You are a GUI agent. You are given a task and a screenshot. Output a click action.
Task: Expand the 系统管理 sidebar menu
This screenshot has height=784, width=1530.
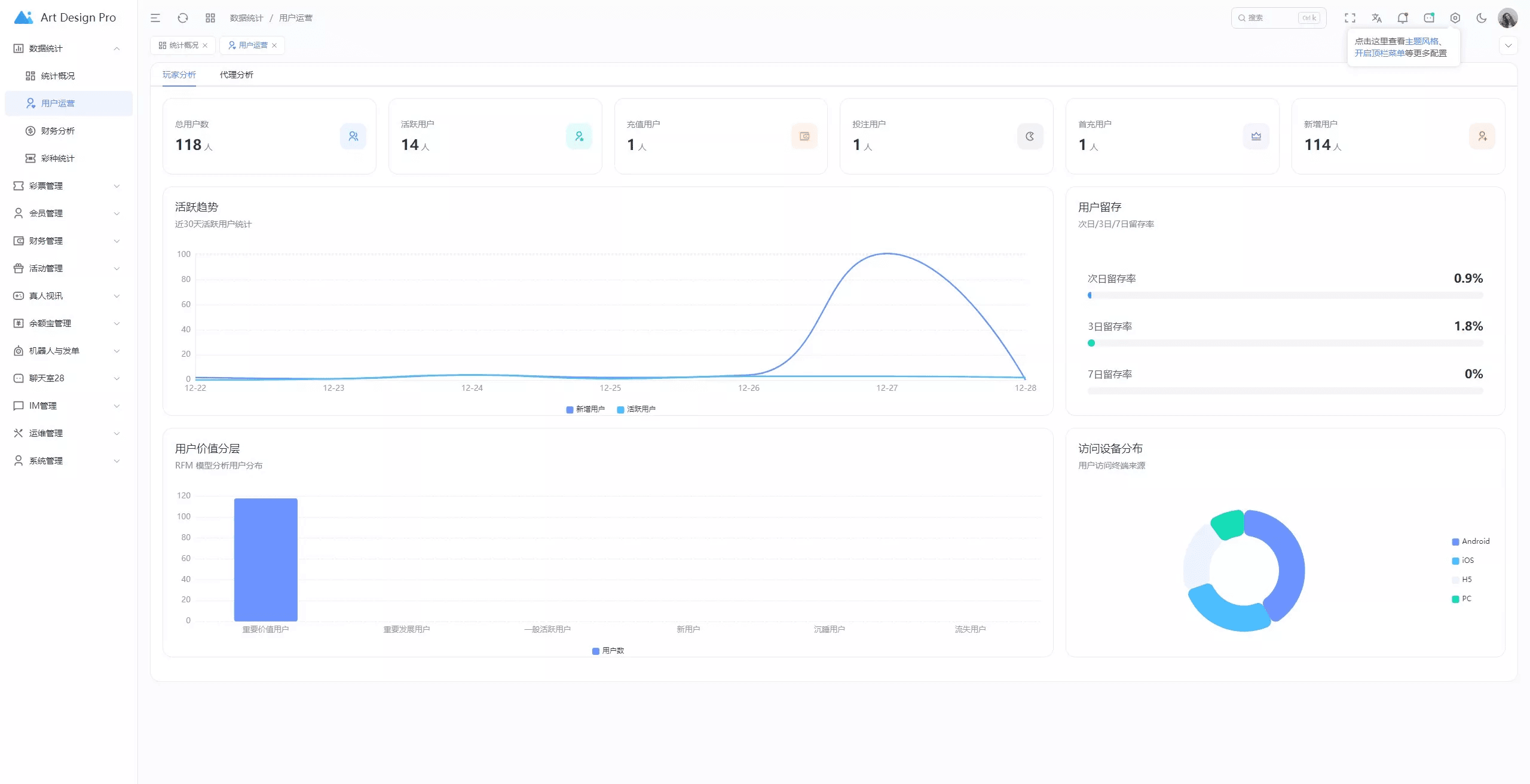coord(66,461)
